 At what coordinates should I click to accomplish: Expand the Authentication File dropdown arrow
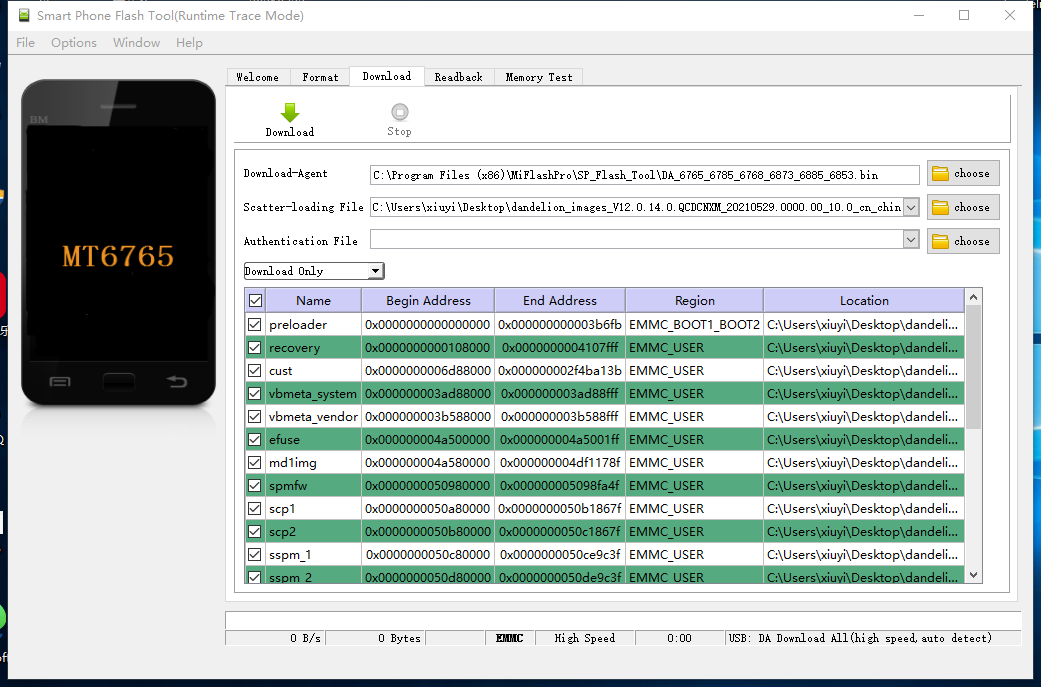pos(911,240)
